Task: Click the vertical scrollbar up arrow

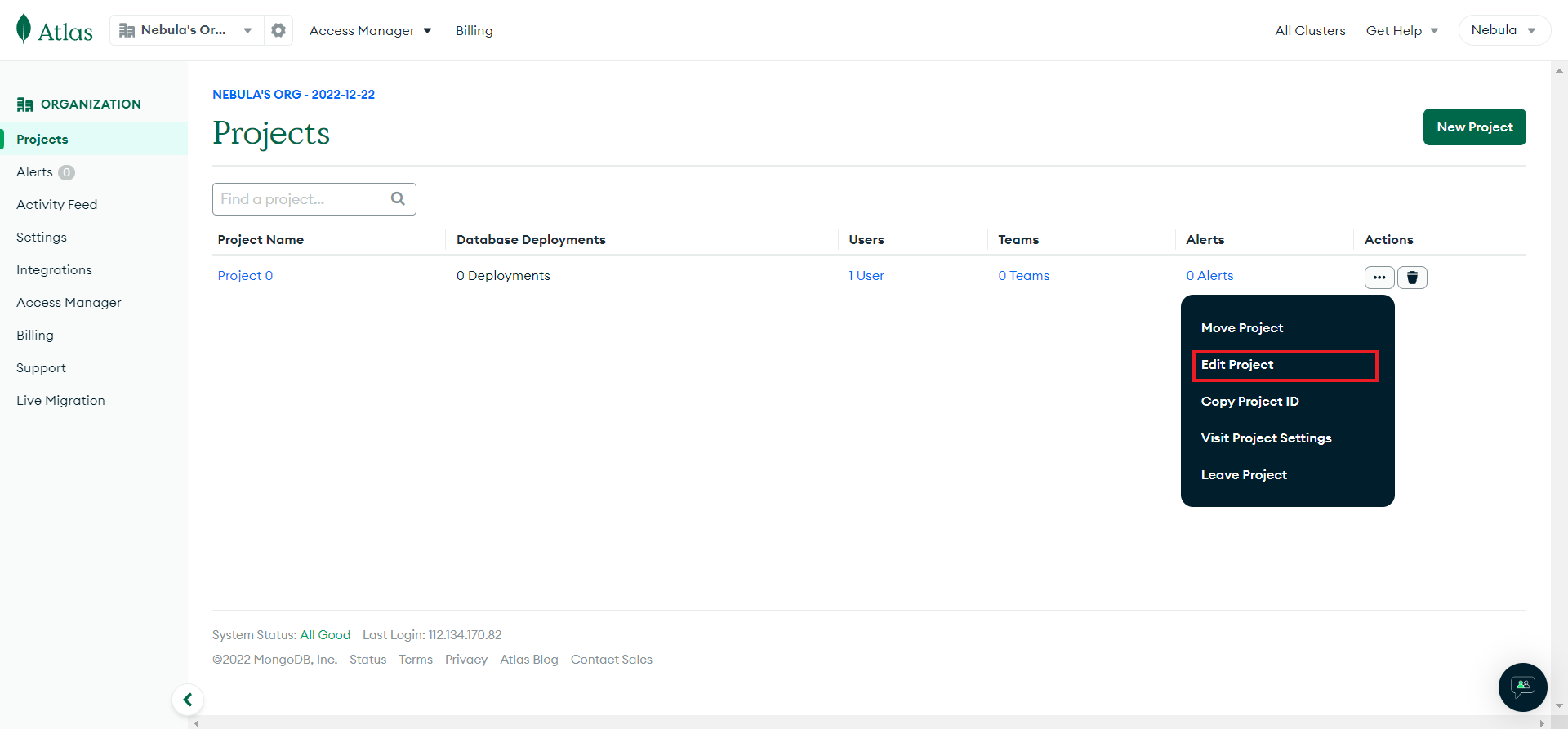Action: tap(1560, 70)
